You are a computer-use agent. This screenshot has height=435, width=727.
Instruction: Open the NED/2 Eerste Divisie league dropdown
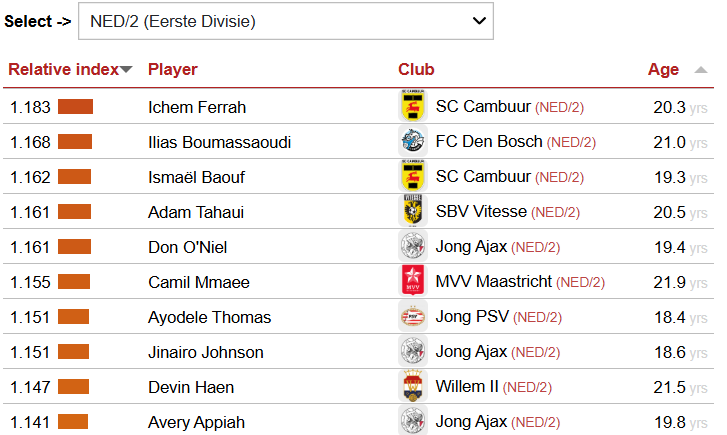(x=285, y=21)
